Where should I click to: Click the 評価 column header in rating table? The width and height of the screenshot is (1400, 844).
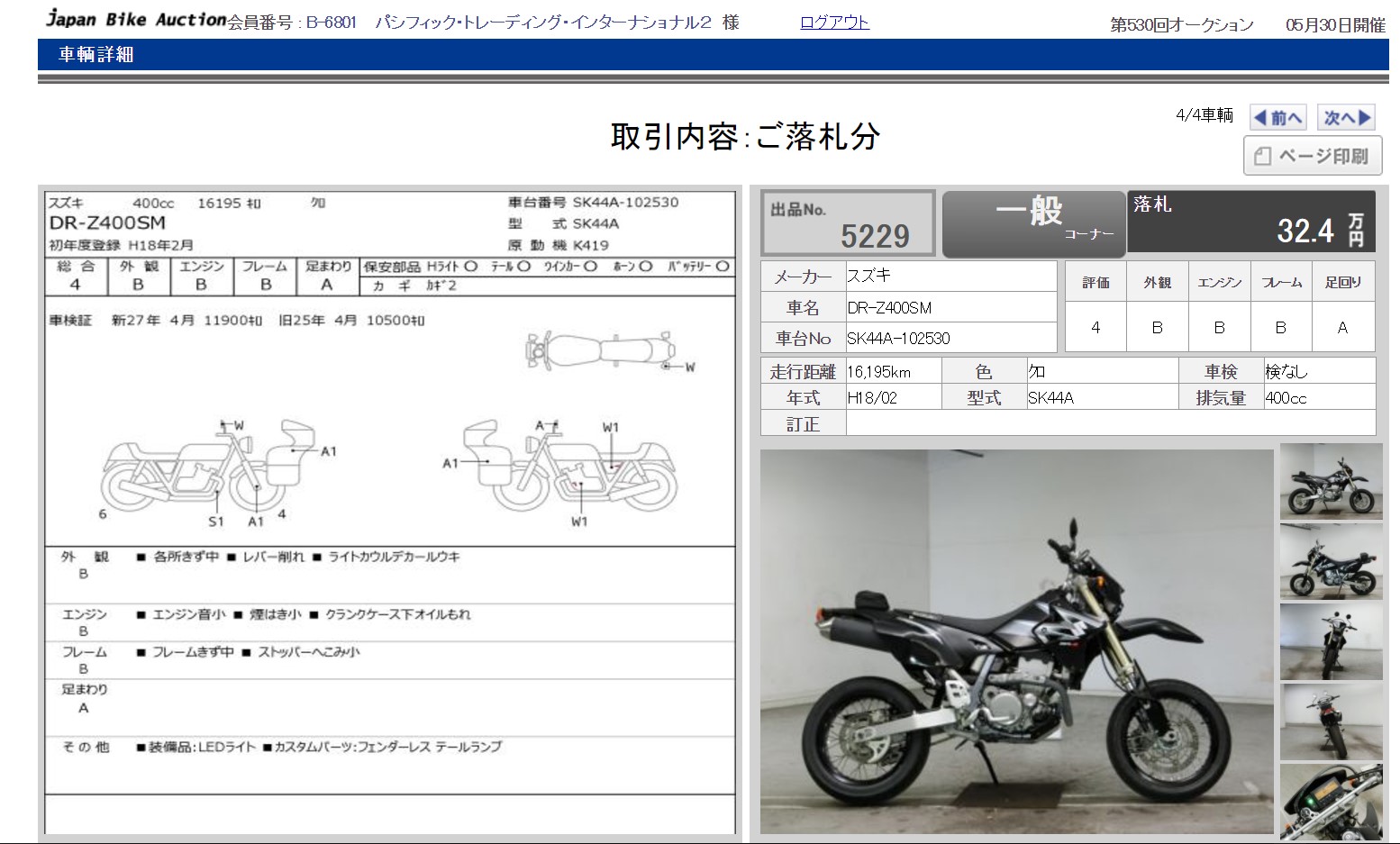click(1095, 282)
